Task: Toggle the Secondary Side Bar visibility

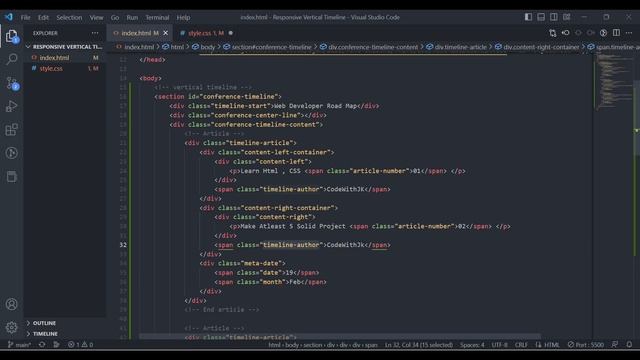Action: (x=554, y=17)
